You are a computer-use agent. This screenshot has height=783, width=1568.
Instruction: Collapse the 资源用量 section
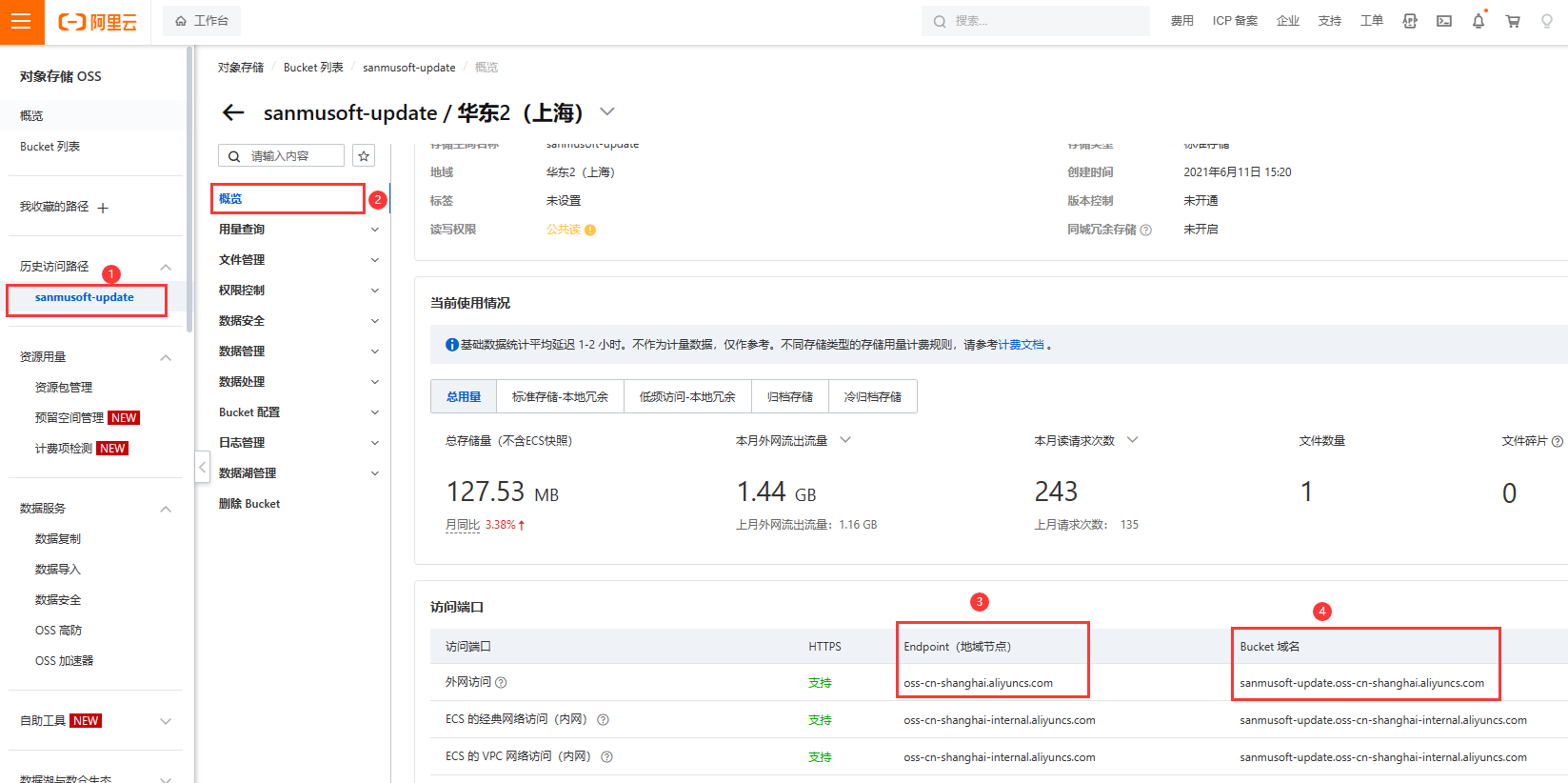click(x=166, y=357)
